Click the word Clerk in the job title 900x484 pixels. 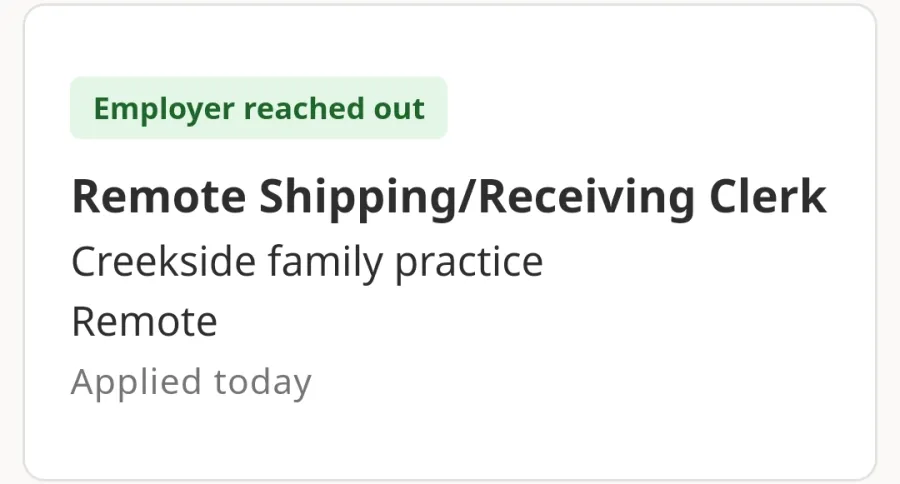coord(768,196)
